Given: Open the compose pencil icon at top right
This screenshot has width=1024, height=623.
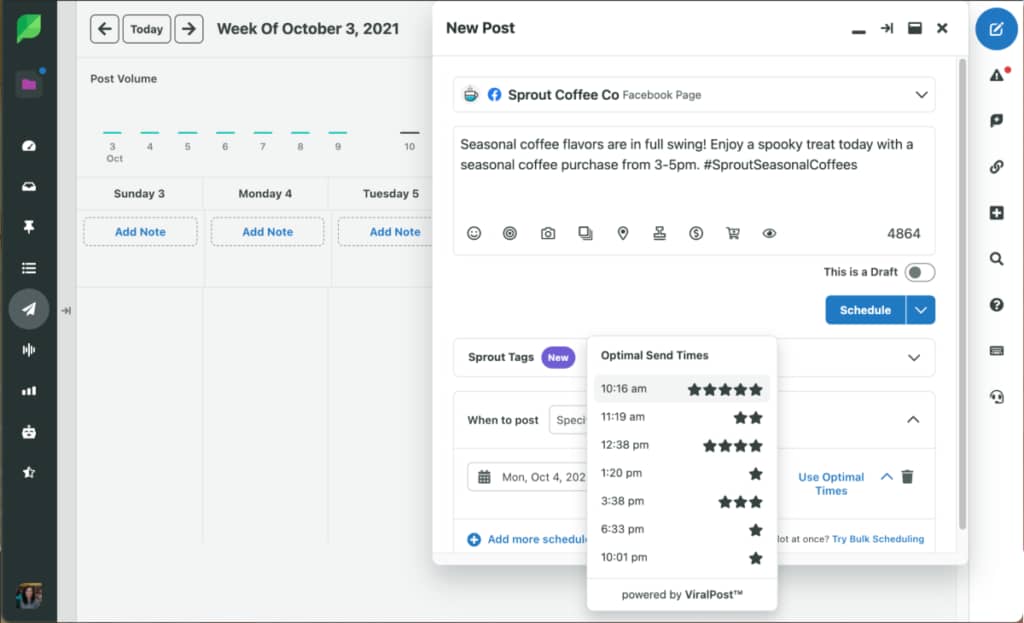Looking at the screenshot, I should coord(996,29).
